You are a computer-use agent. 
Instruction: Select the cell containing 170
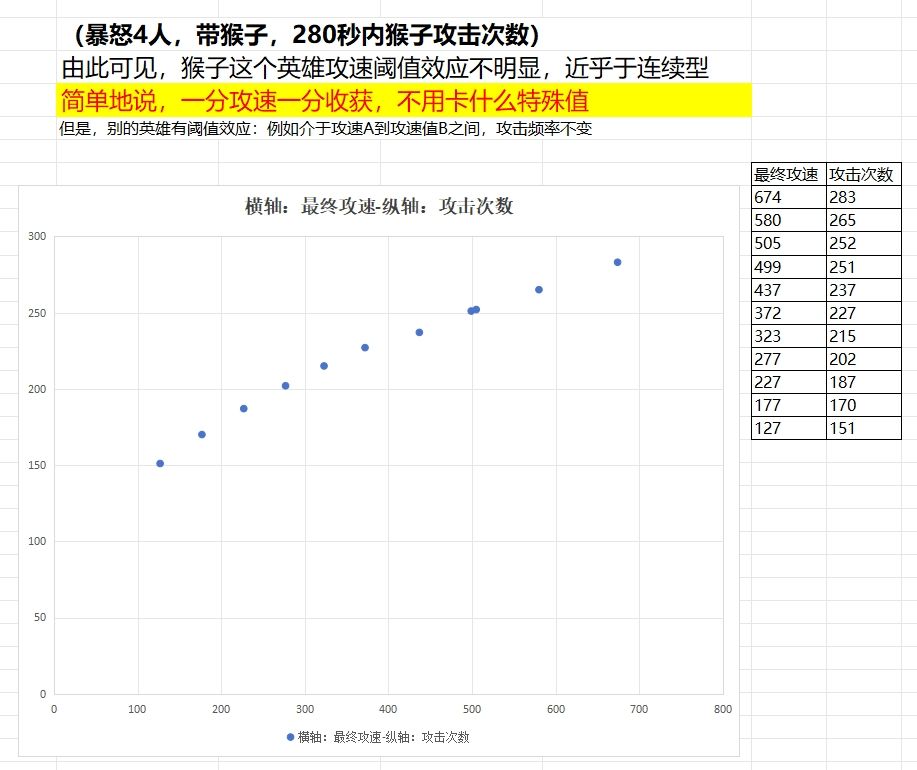(864, 405)
